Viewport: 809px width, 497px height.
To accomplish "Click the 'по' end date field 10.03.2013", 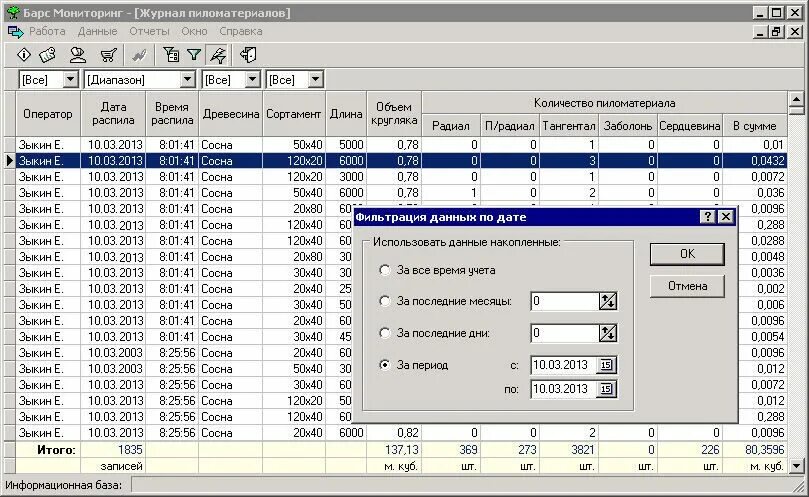I will [x=563, y=389].
